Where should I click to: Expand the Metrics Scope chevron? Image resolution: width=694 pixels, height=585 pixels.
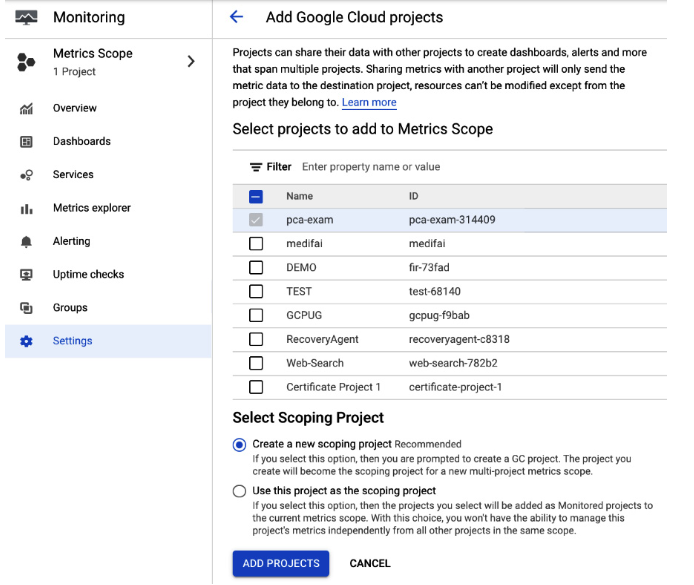191,62
